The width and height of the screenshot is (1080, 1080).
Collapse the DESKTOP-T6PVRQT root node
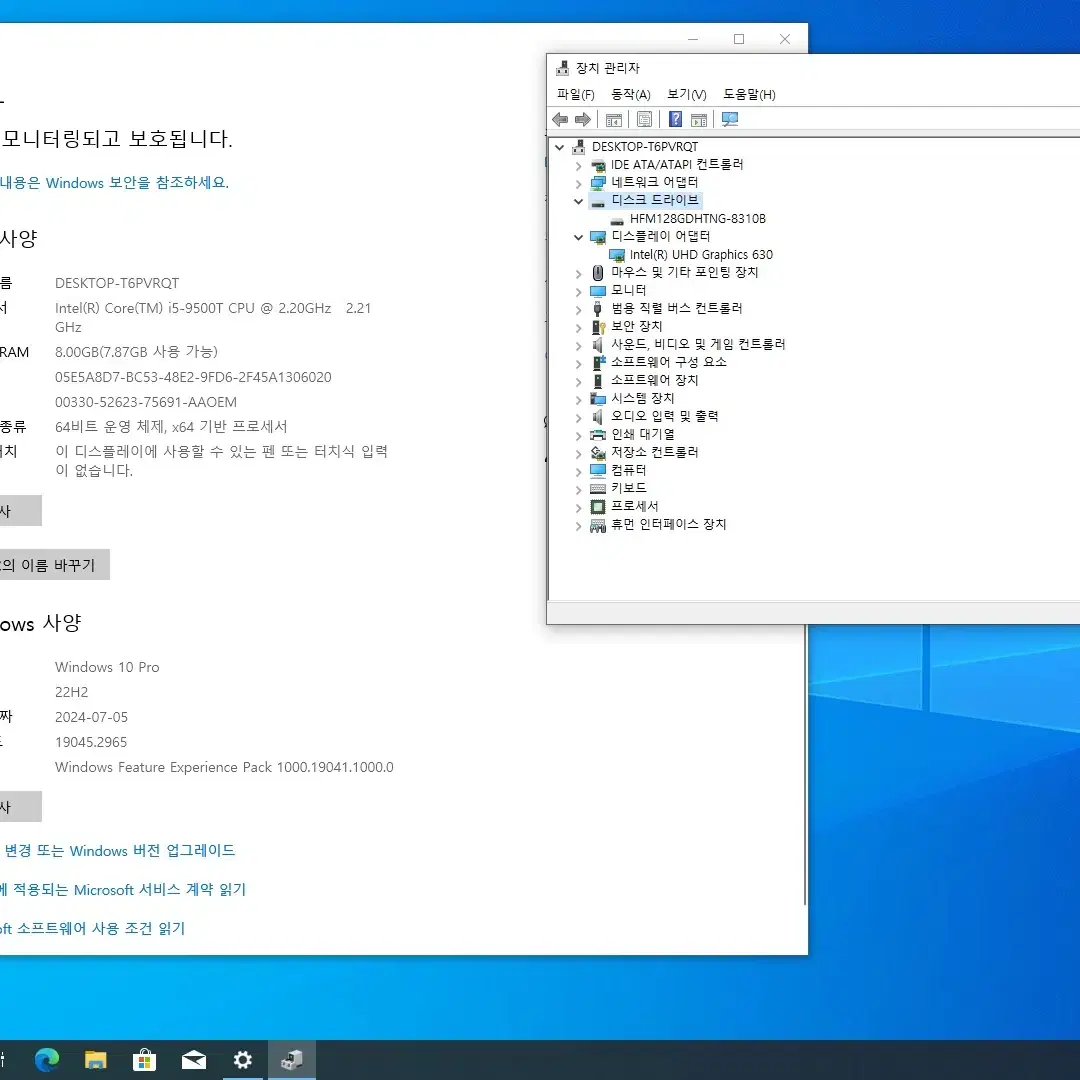pyautogui.click(x=560, y=147)
